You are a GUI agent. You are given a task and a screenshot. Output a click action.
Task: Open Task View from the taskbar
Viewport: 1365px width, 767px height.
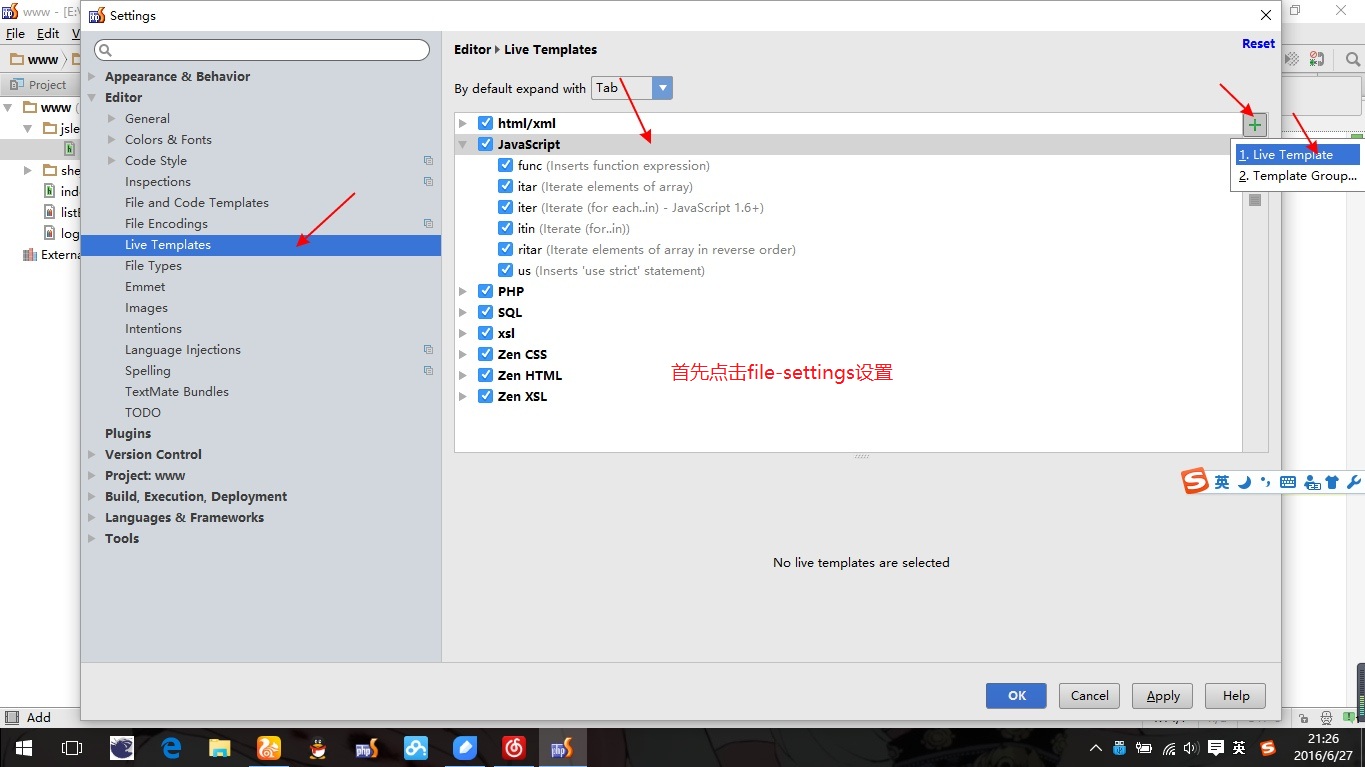click(72, 748)
